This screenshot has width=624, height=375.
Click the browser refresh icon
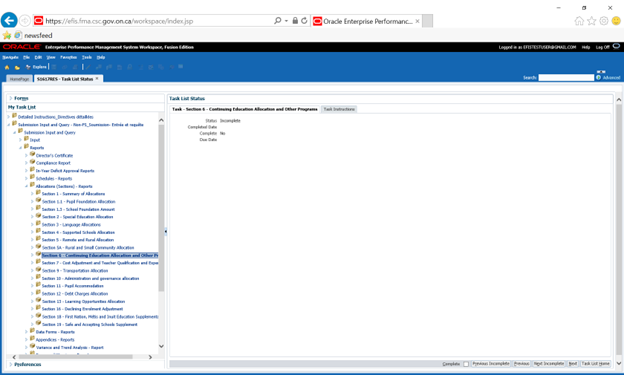tap(304, 21)
